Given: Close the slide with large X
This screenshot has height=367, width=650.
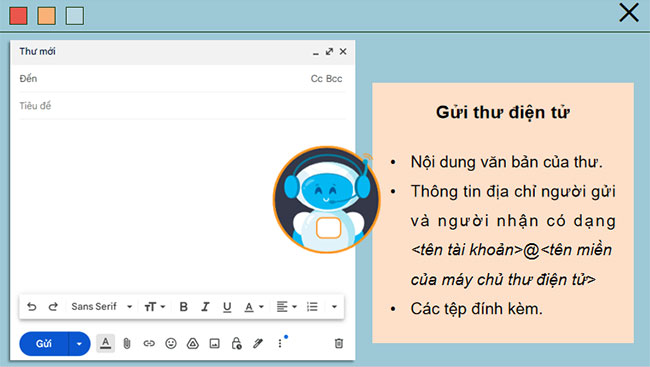Looking at the screenshot, I should click(629, 12).
